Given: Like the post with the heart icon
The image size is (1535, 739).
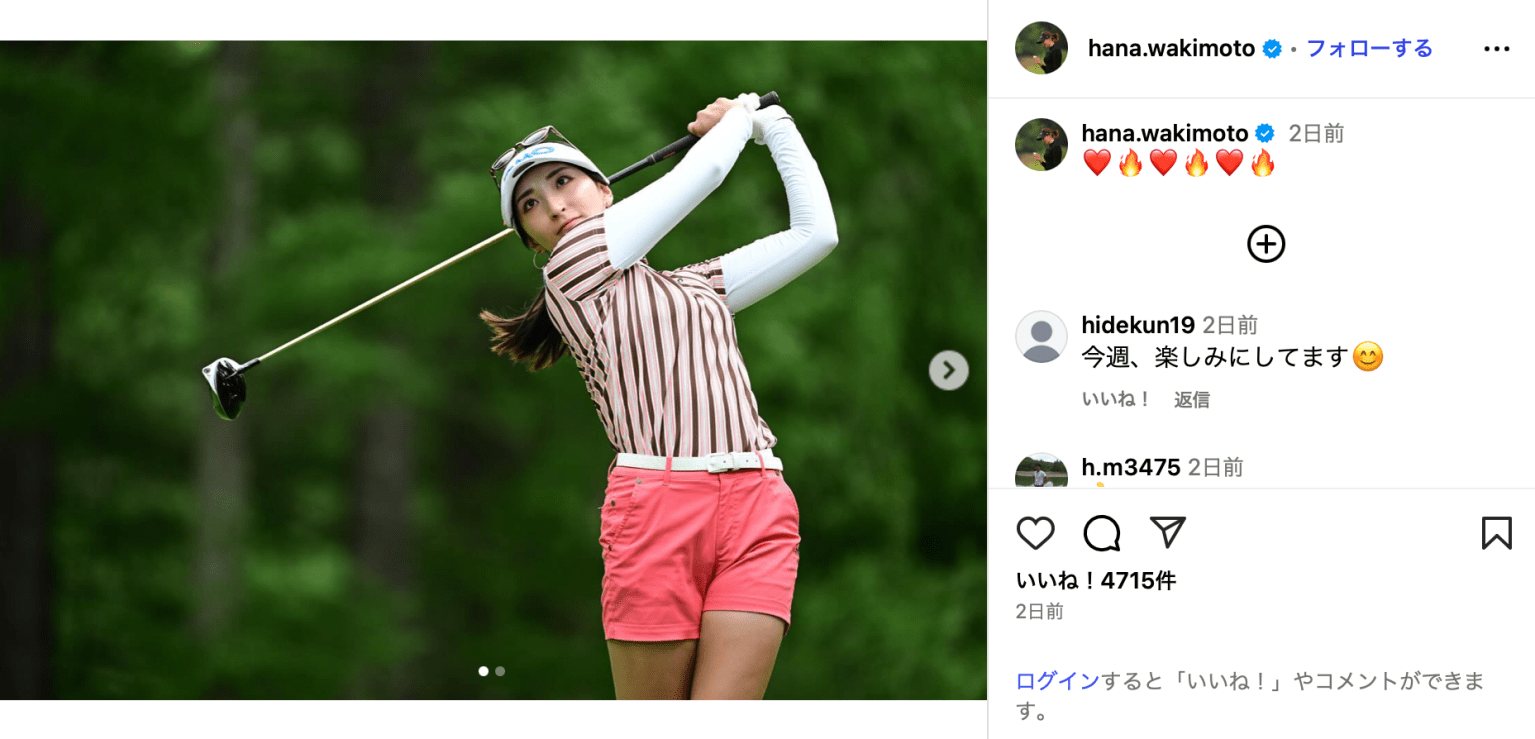Looking at the screenshot, I should click(1035, 533).
